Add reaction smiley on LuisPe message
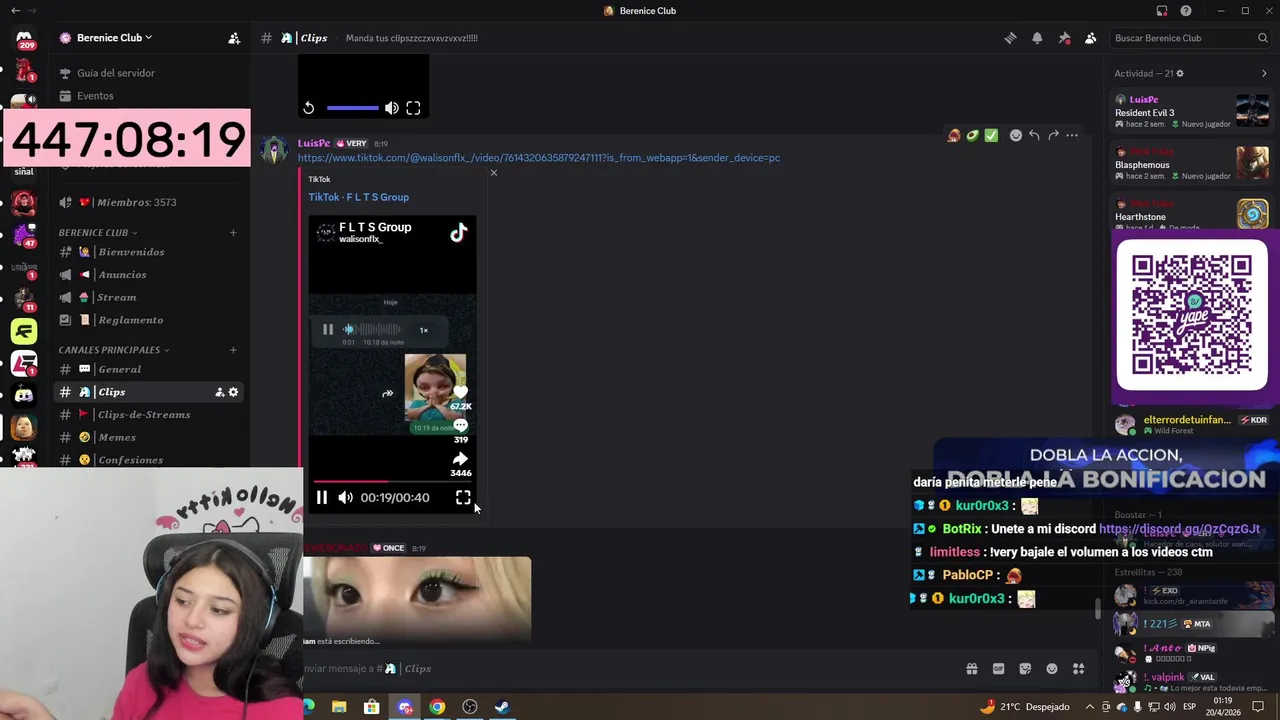Image resolution: width=1280 pixels, height=720 pixels. [1015, 135]
